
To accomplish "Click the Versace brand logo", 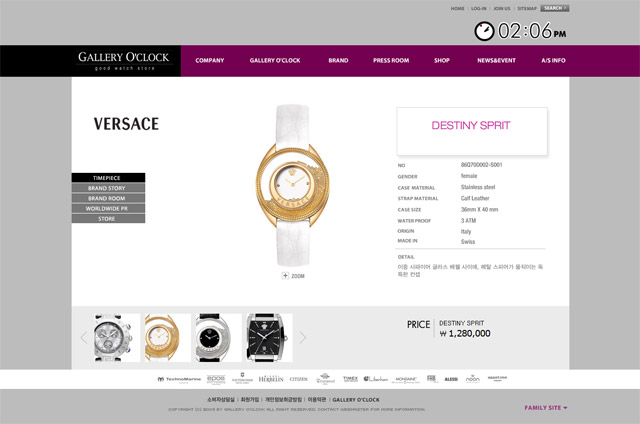I will click(126, 124).
